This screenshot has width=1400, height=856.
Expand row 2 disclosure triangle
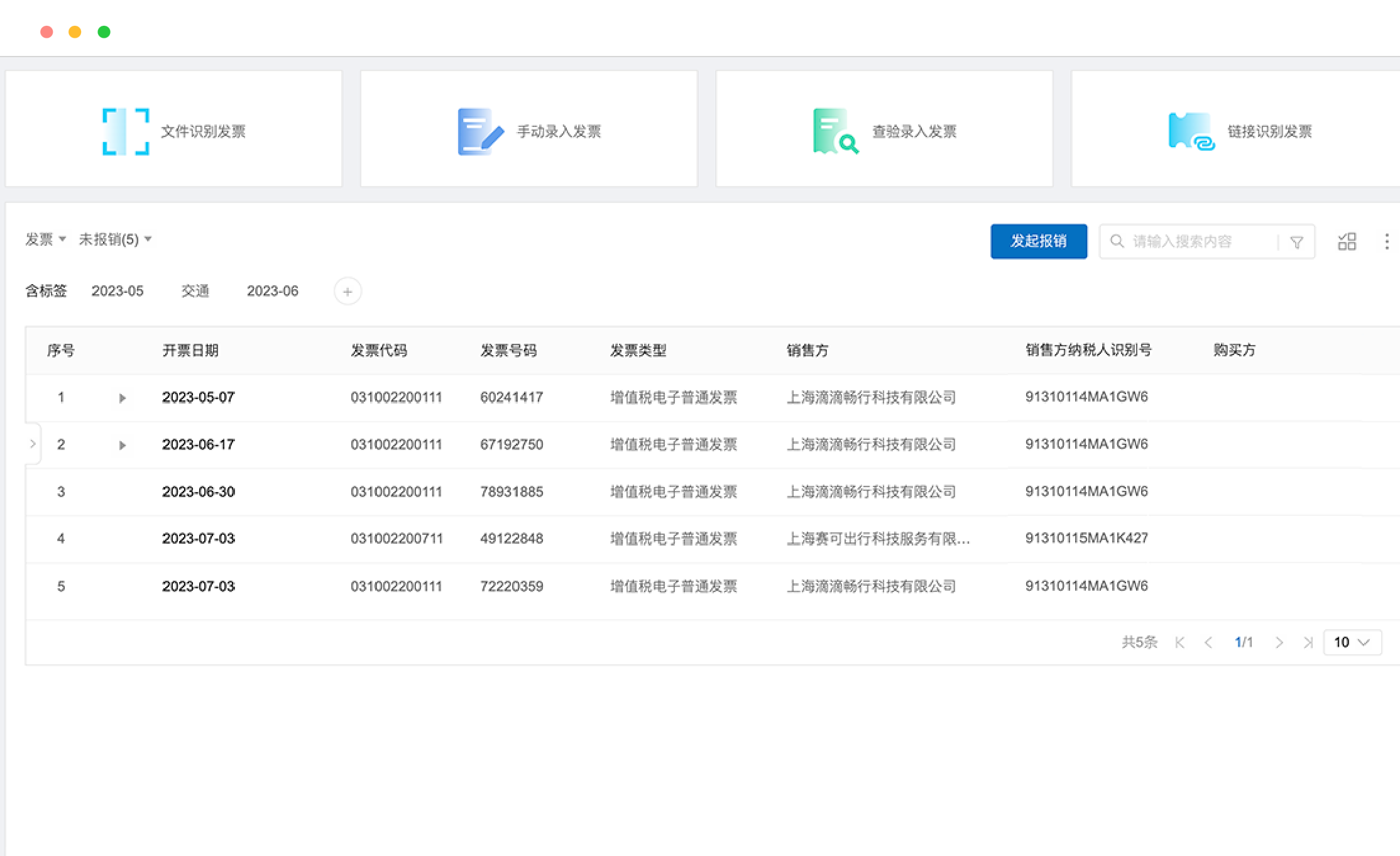coord(123,445)
